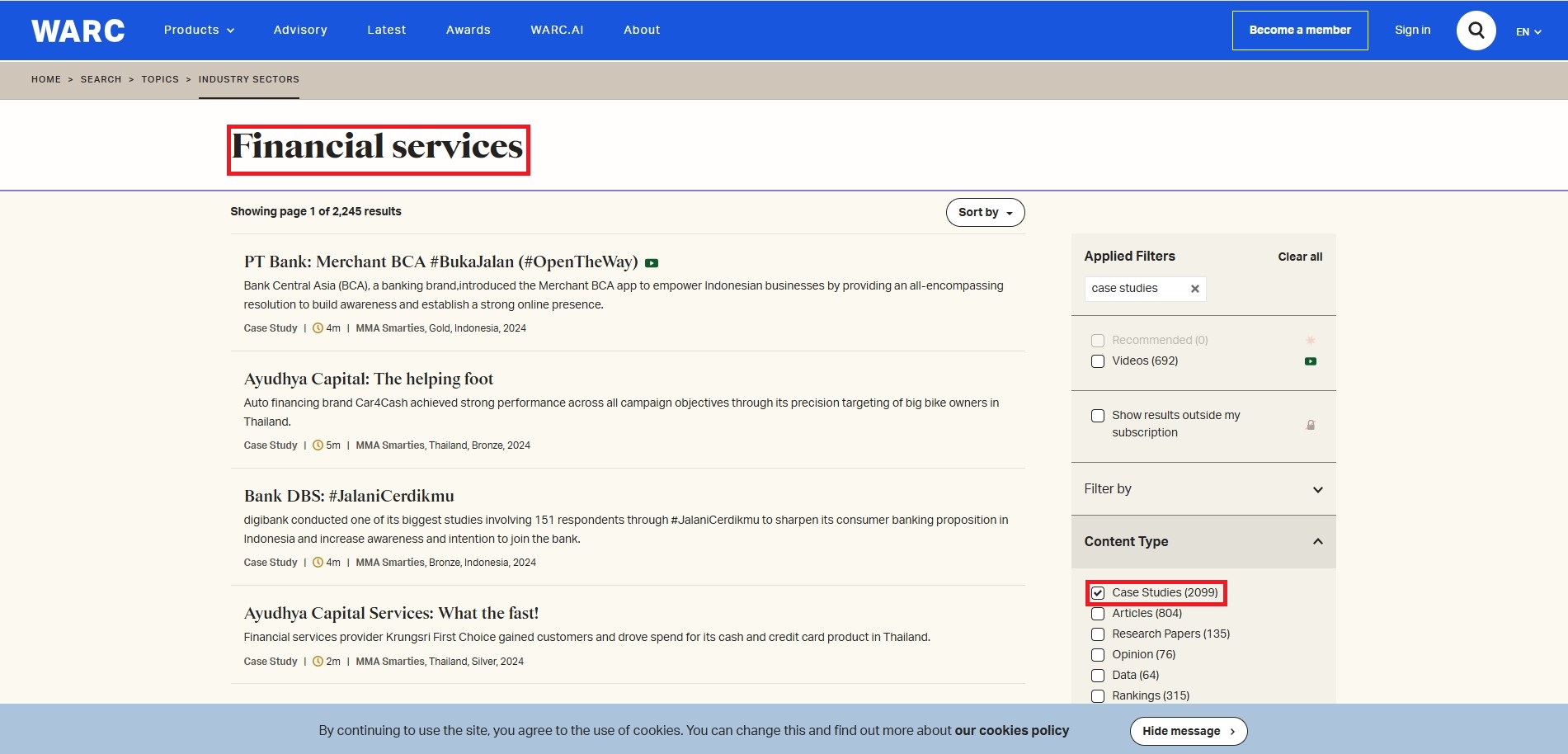This screenshot has width=1568, height=754.
Task: Click the star icon beside Recommended
Action: tap(1310, 341)
